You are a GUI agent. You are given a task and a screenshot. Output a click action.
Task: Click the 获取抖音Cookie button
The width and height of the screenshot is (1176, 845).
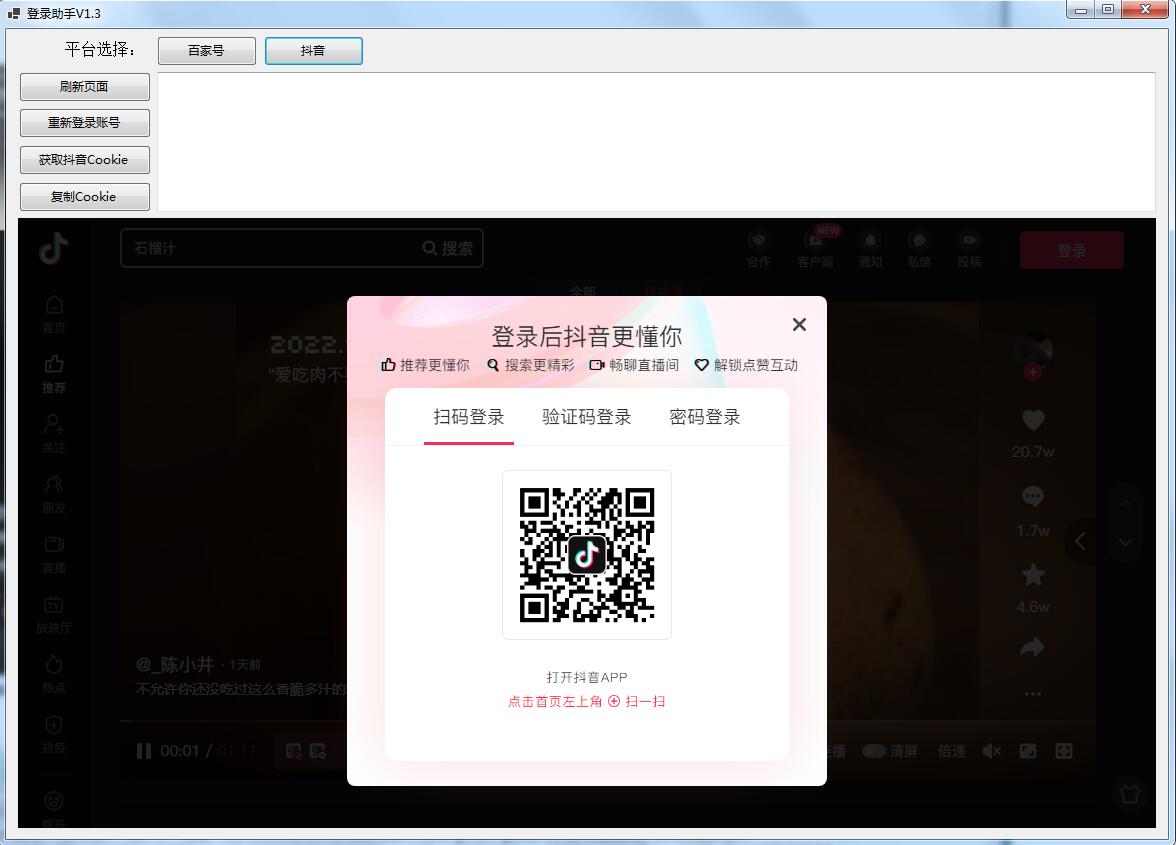coord(85,160)
